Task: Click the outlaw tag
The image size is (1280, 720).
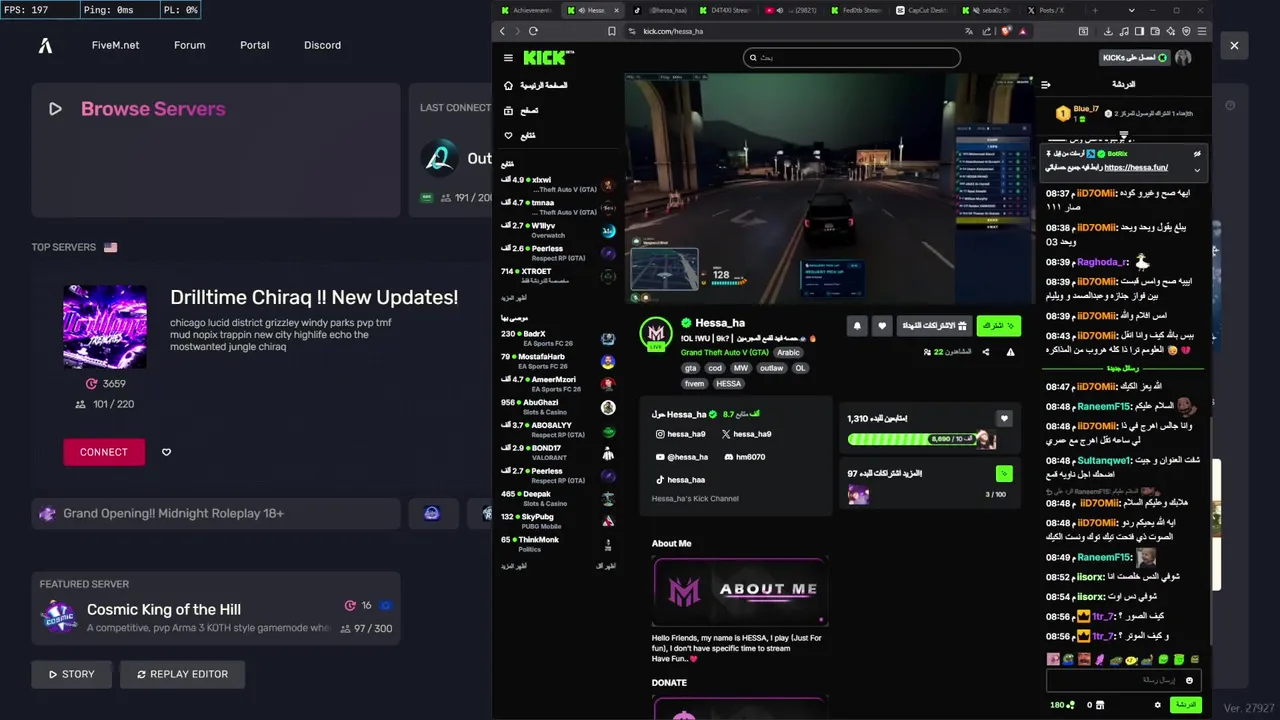Action: point(771,368)
